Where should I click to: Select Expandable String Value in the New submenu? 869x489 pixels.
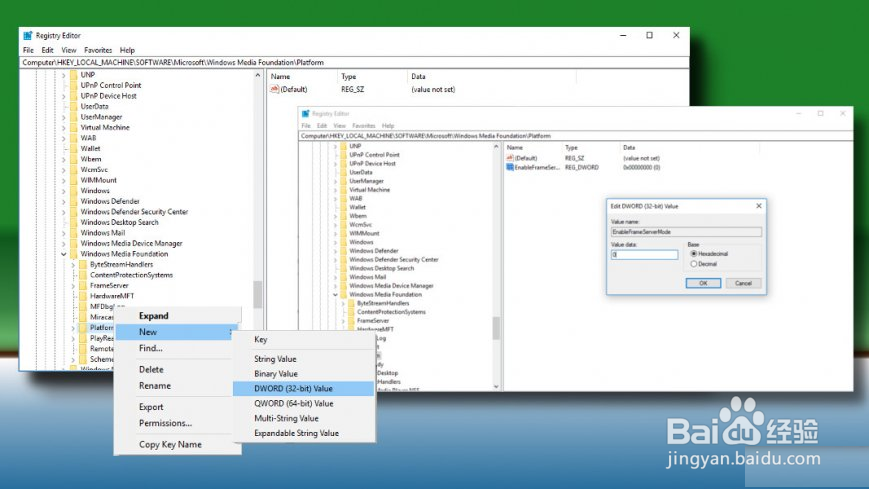coord(303,433)
